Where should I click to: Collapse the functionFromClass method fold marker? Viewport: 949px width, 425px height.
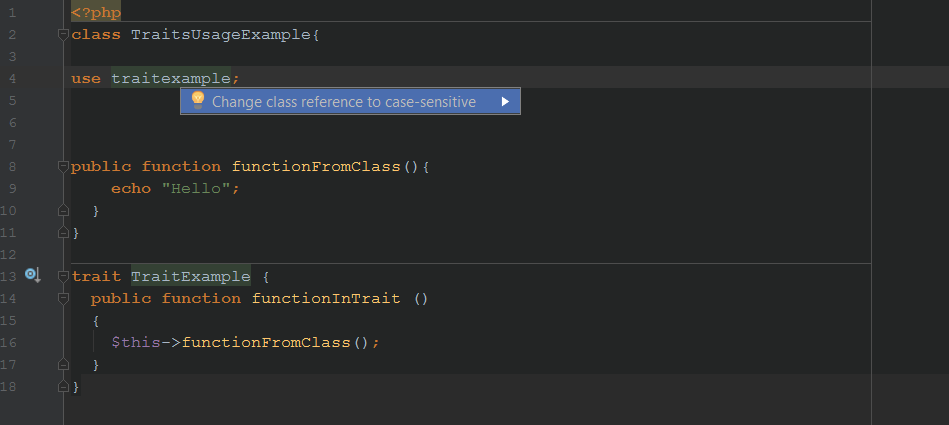point(63,166)
